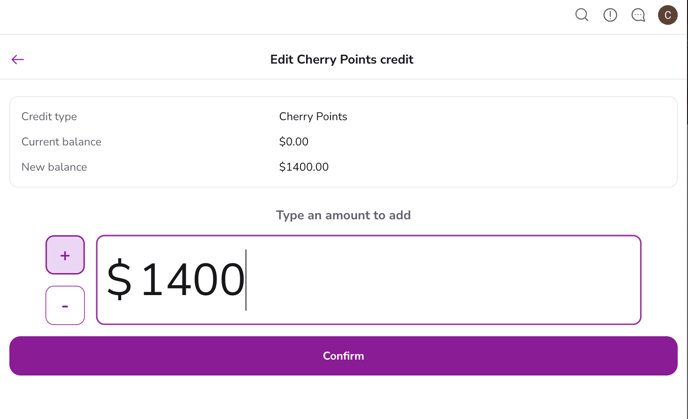The width and height of the screenshot is (688, 419).
Task: Go back using the purple arrow
Action: coord(18,60)
